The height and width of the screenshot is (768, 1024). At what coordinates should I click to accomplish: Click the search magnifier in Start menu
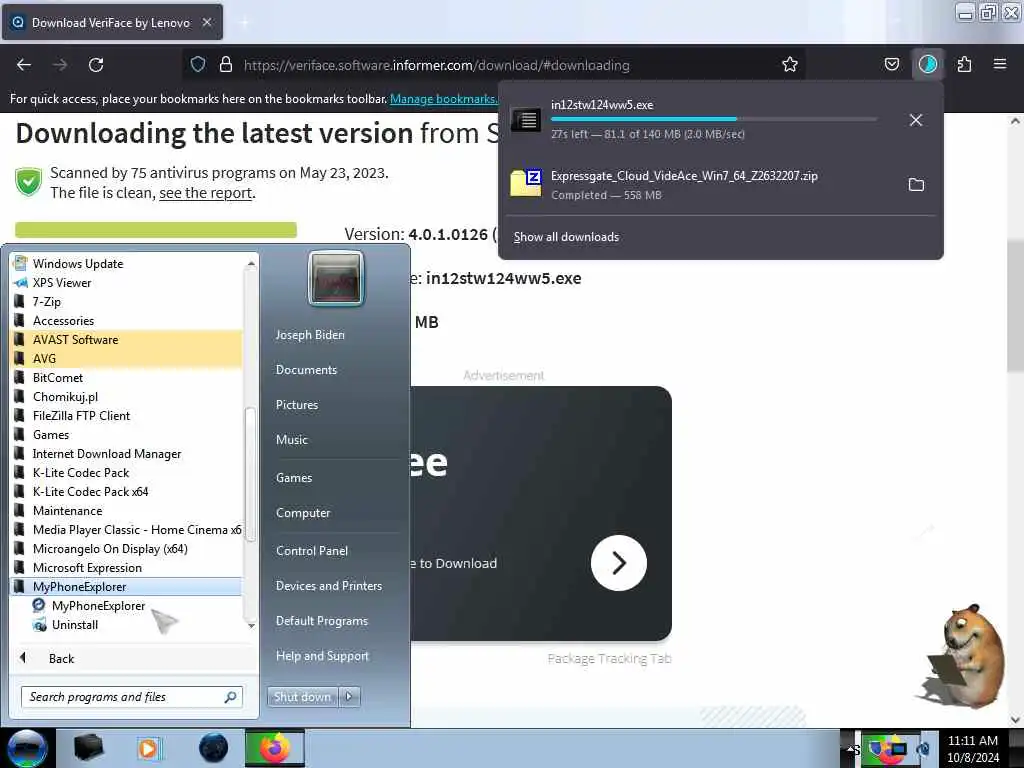231,697
